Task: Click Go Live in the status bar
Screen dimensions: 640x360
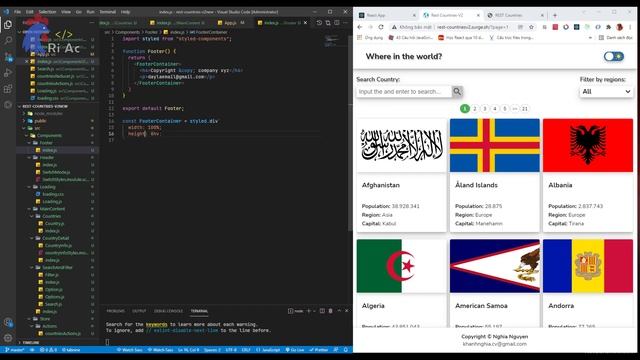Action: (x=295, y=350)
